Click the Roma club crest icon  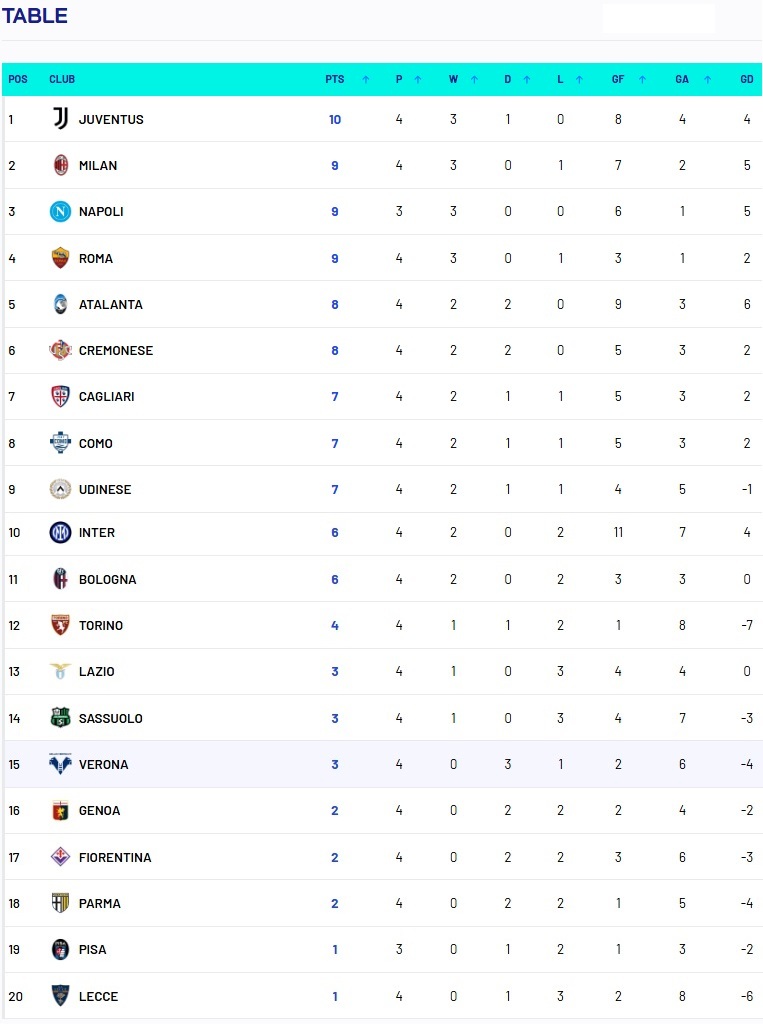61,258
